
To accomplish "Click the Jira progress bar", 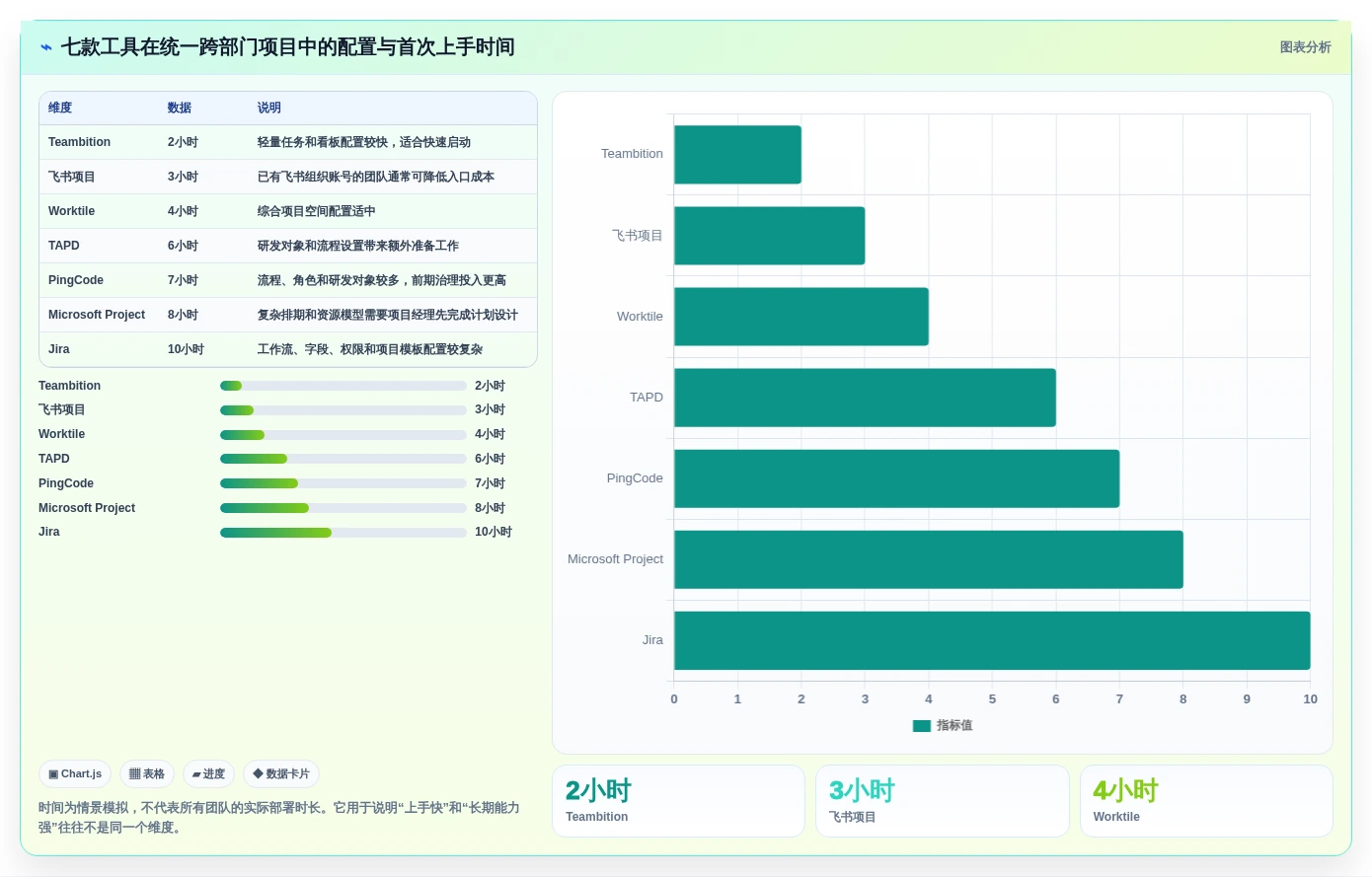I will pos(343,533).
